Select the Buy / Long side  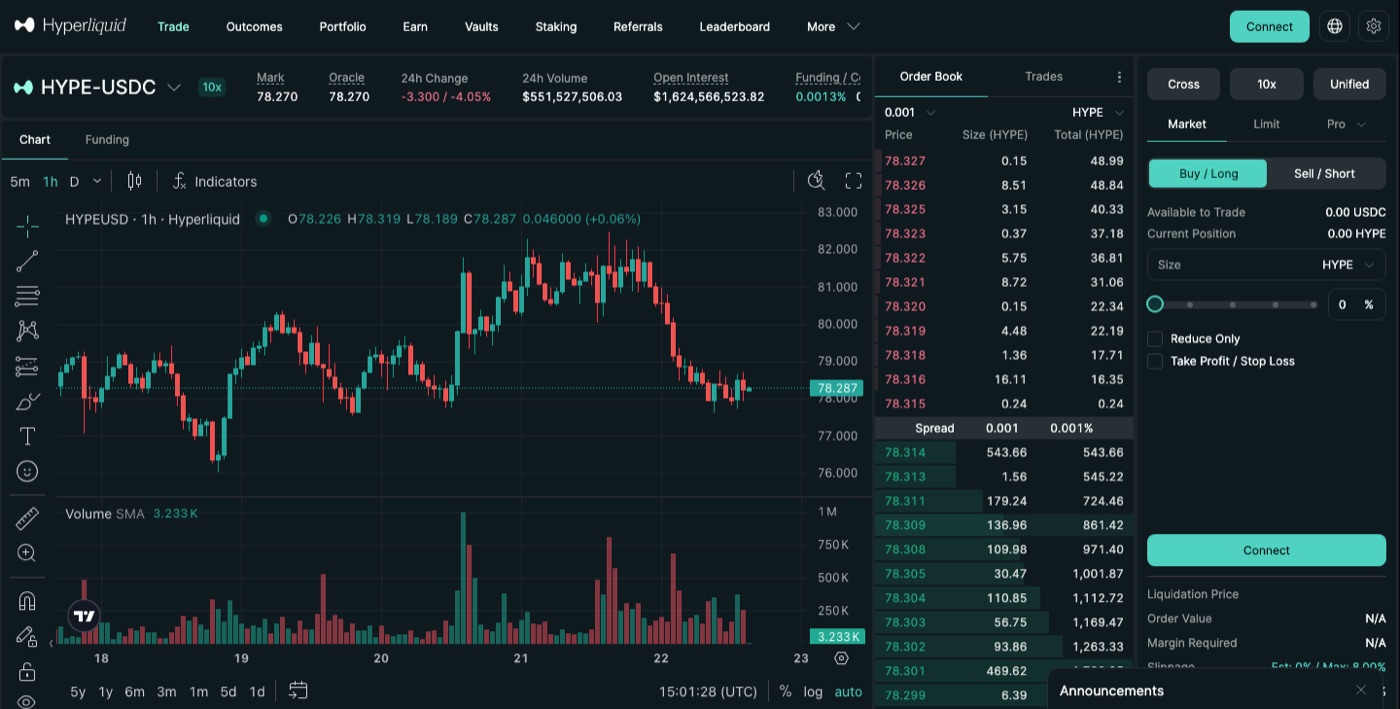[x=1208, y=173]
